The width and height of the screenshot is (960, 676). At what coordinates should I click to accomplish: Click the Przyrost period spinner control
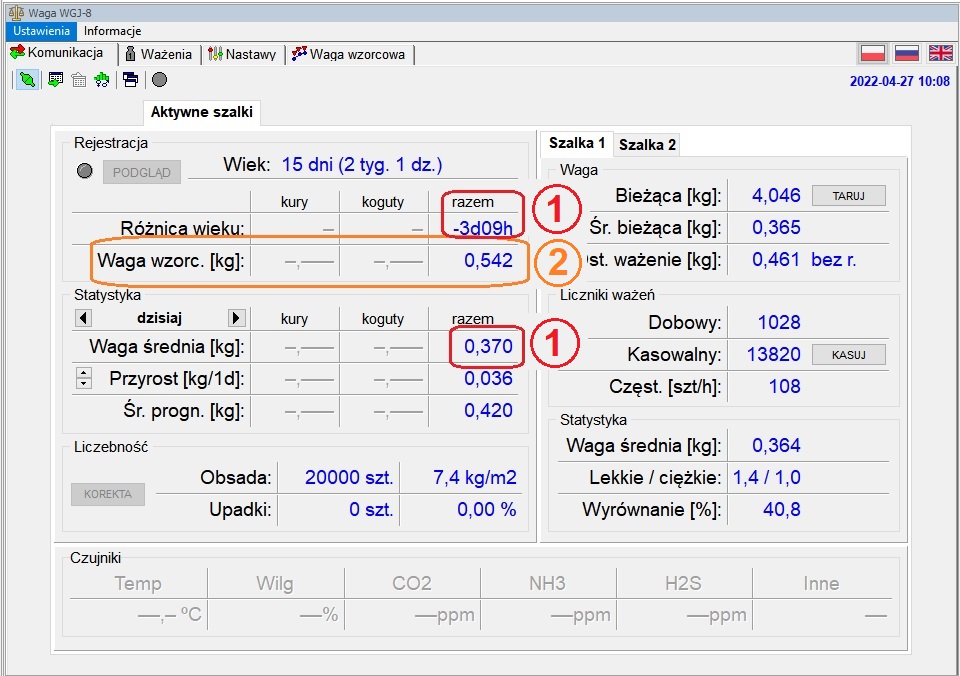[x=84, y=378]
